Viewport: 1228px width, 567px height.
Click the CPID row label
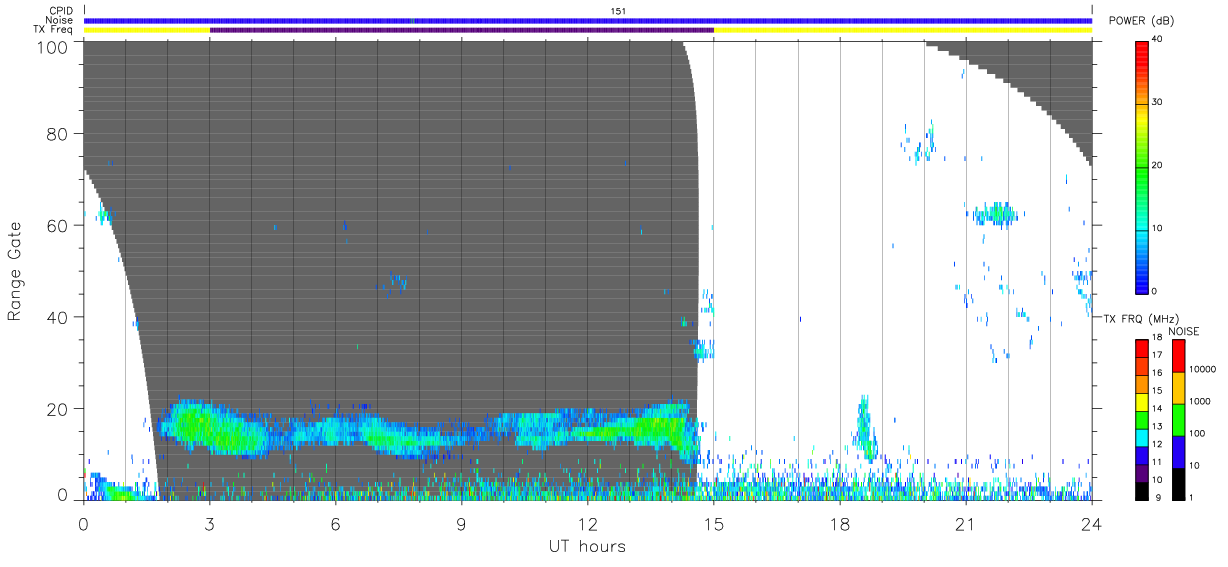[61, 10]
